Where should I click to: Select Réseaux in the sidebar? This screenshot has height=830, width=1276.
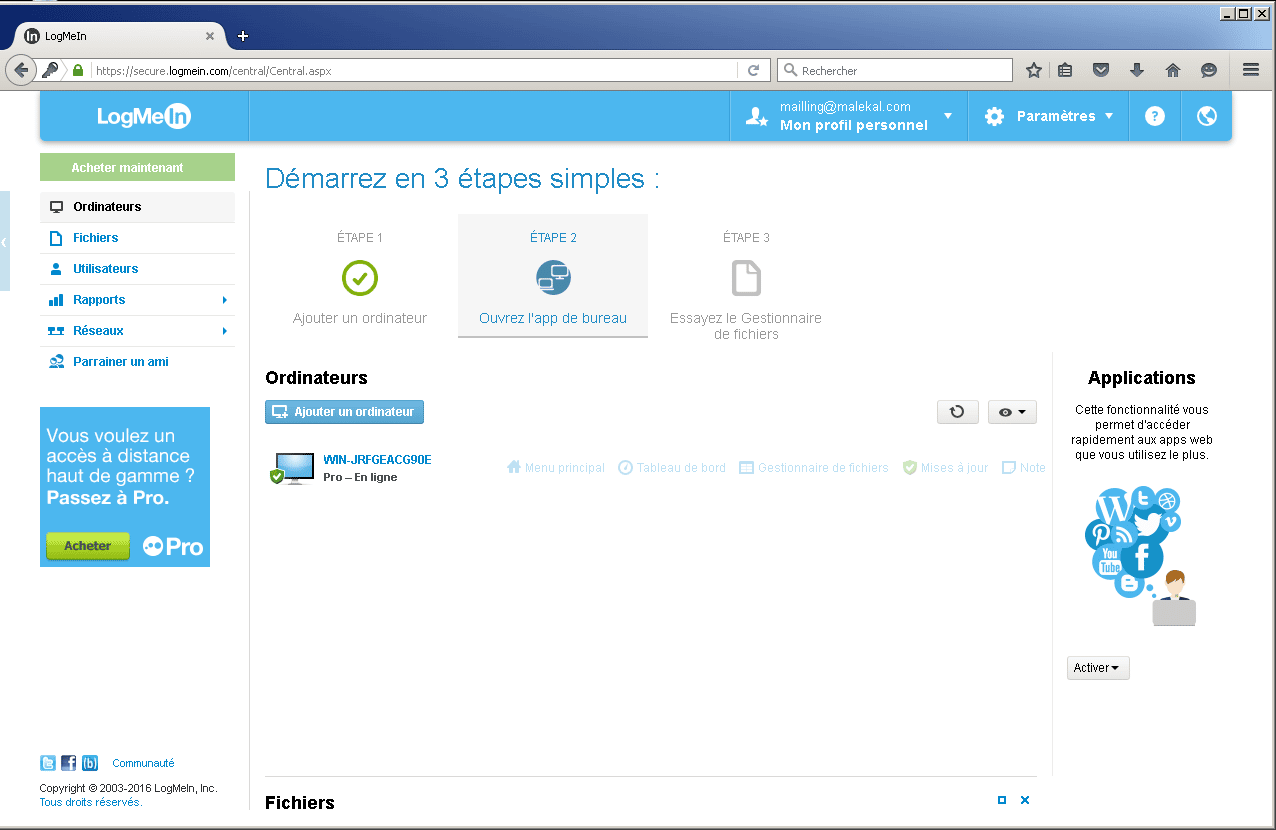(x=137, y=331)
